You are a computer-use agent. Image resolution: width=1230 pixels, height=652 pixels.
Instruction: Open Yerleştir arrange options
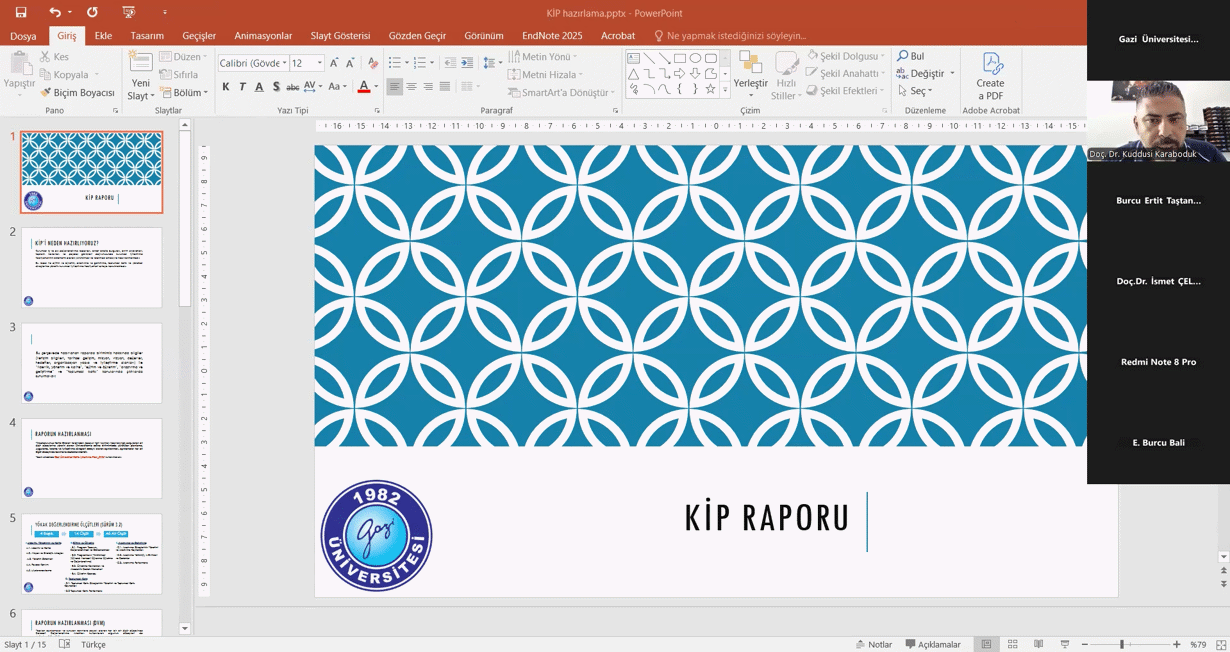pos(750,76)
